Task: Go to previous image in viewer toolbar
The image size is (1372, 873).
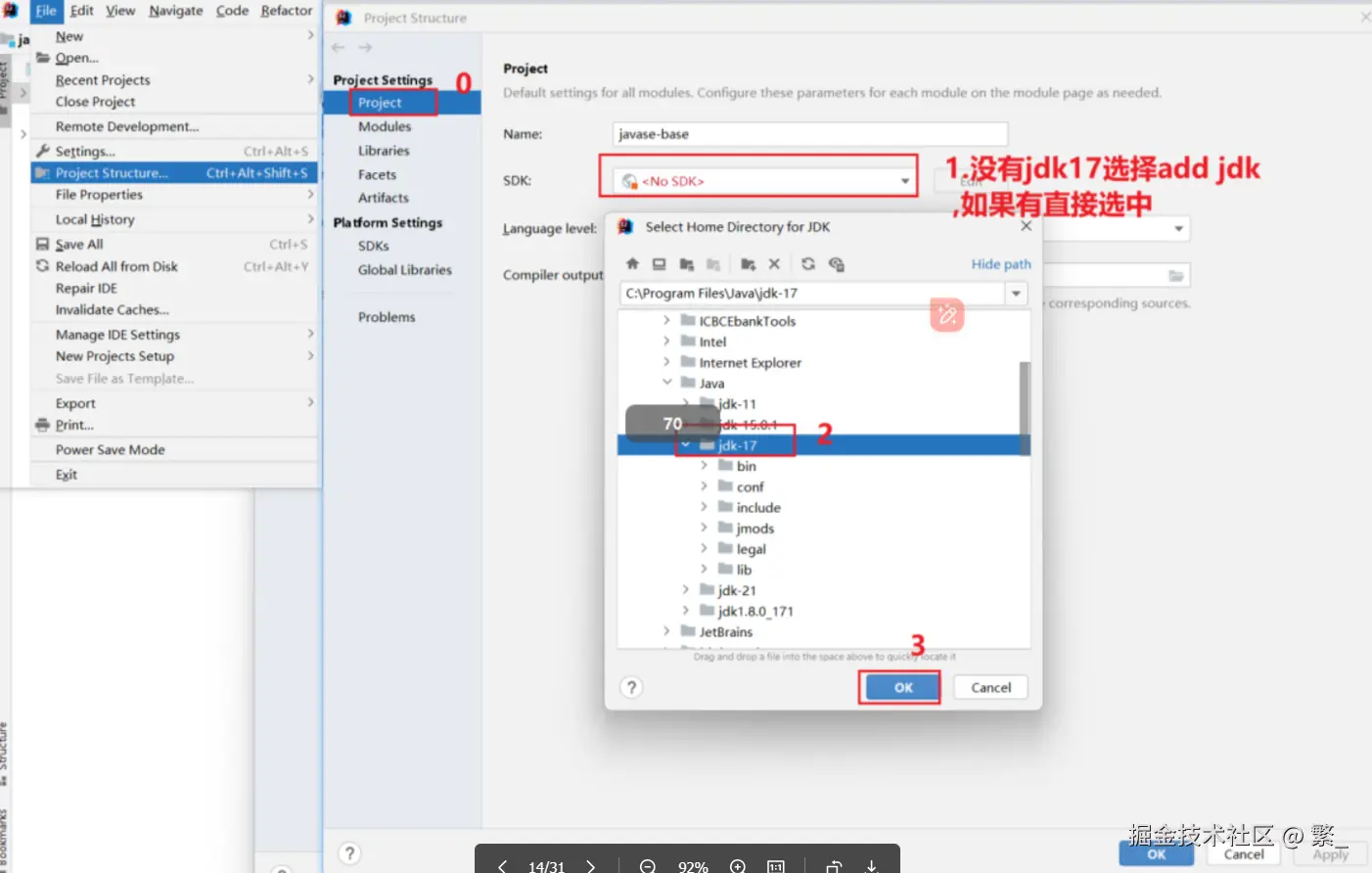Action: tap(502, 866)
